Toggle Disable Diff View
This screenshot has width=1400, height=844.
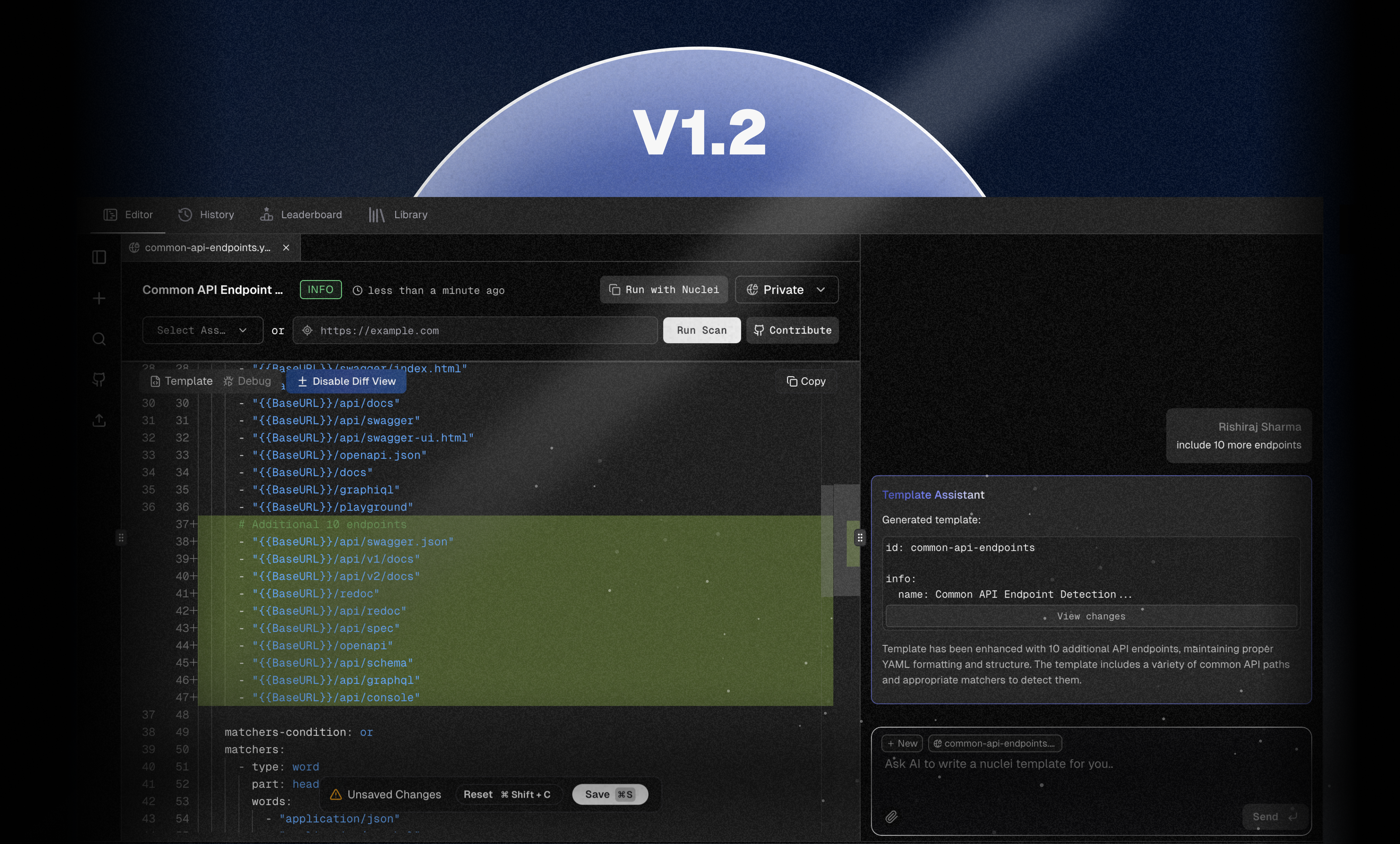(346, 381)
